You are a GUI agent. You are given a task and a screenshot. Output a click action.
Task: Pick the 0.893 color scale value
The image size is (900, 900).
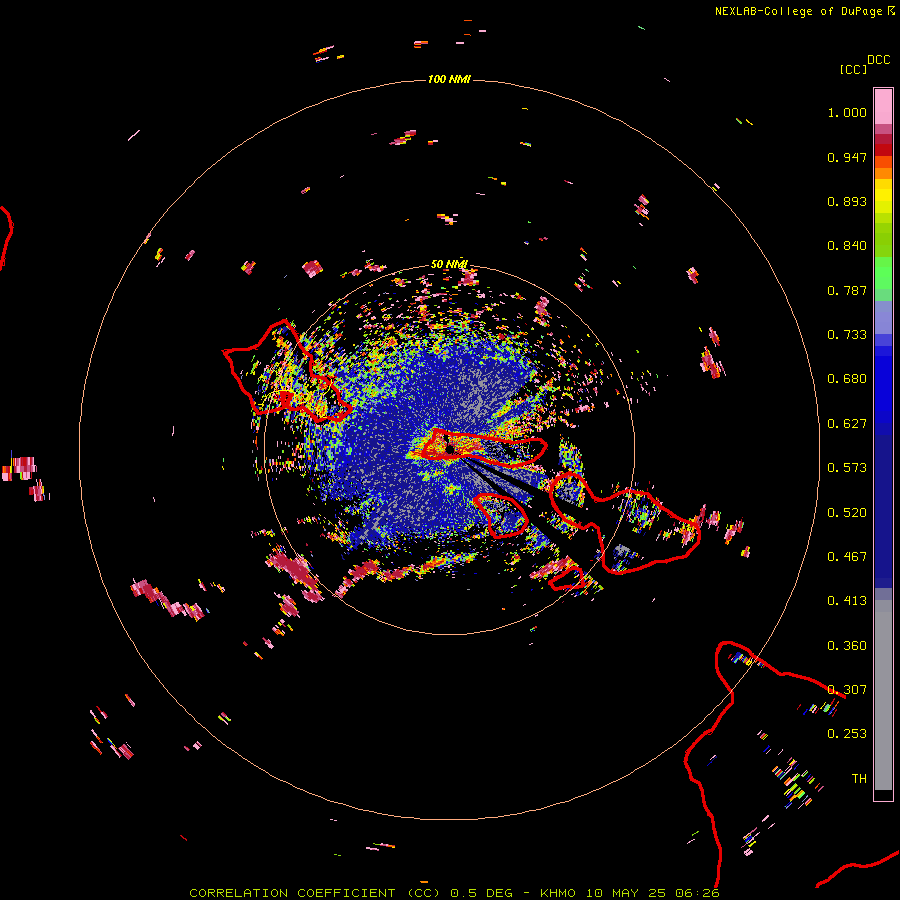click(847, 201)
